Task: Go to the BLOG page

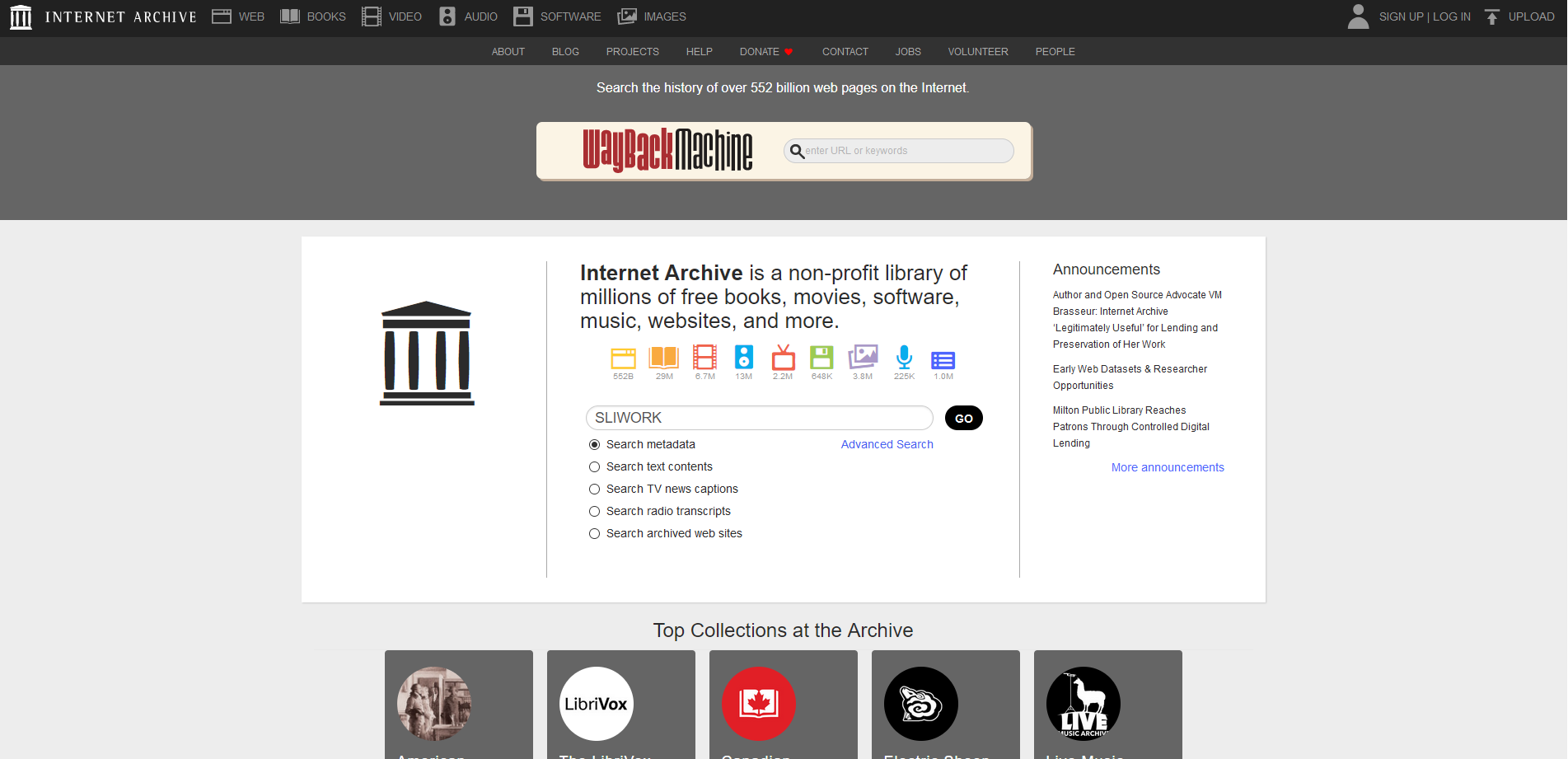Action: [565, 52]
